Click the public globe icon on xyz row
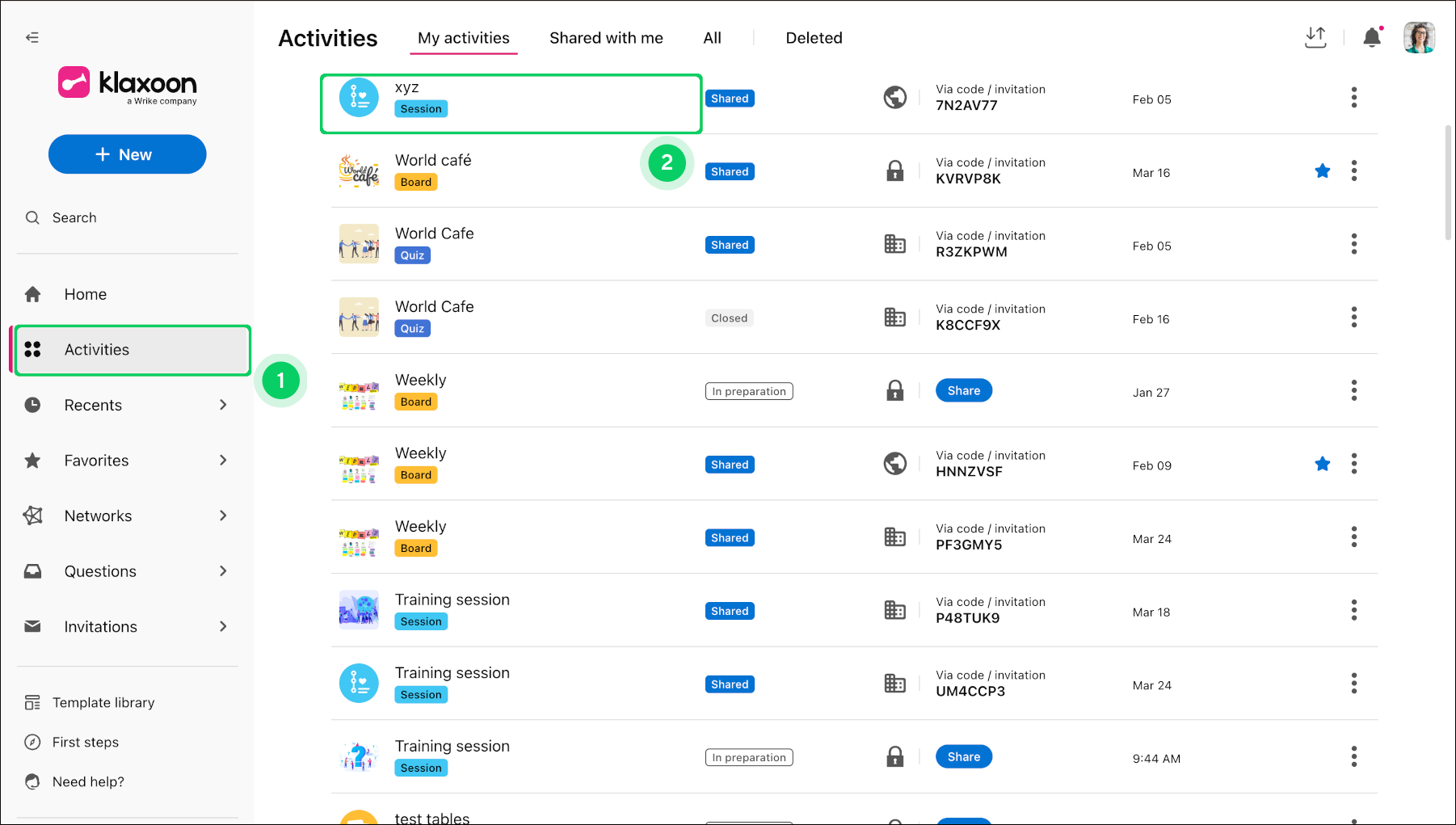 894,98
